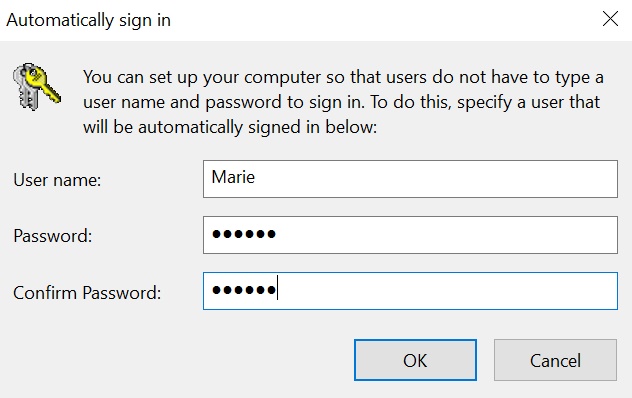
Task: Click the masked dots in Confirm Password
Action: [x=244, y=290]
